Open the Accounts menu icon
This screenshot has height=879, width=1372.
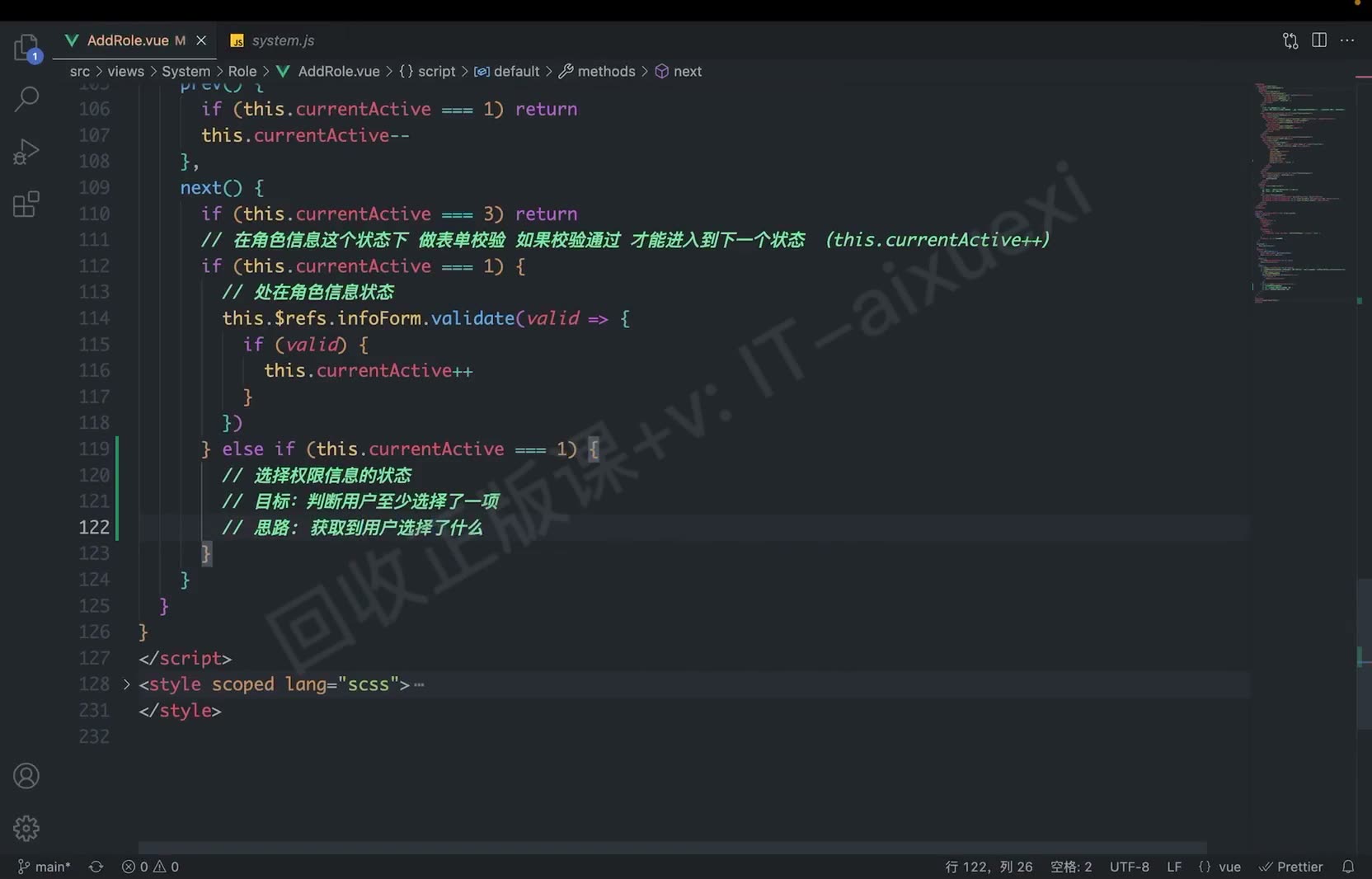[26, 776]
